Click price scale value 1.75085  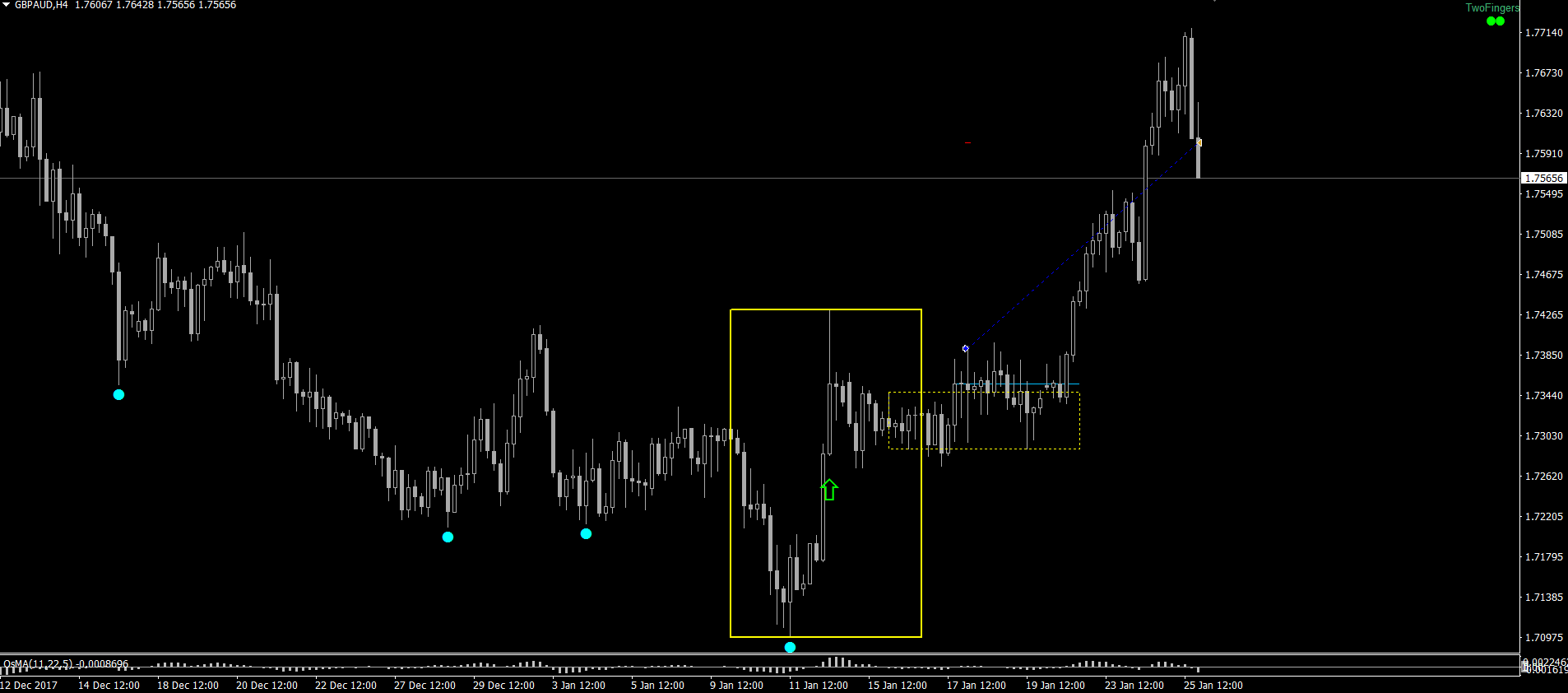coord(1544,235)
